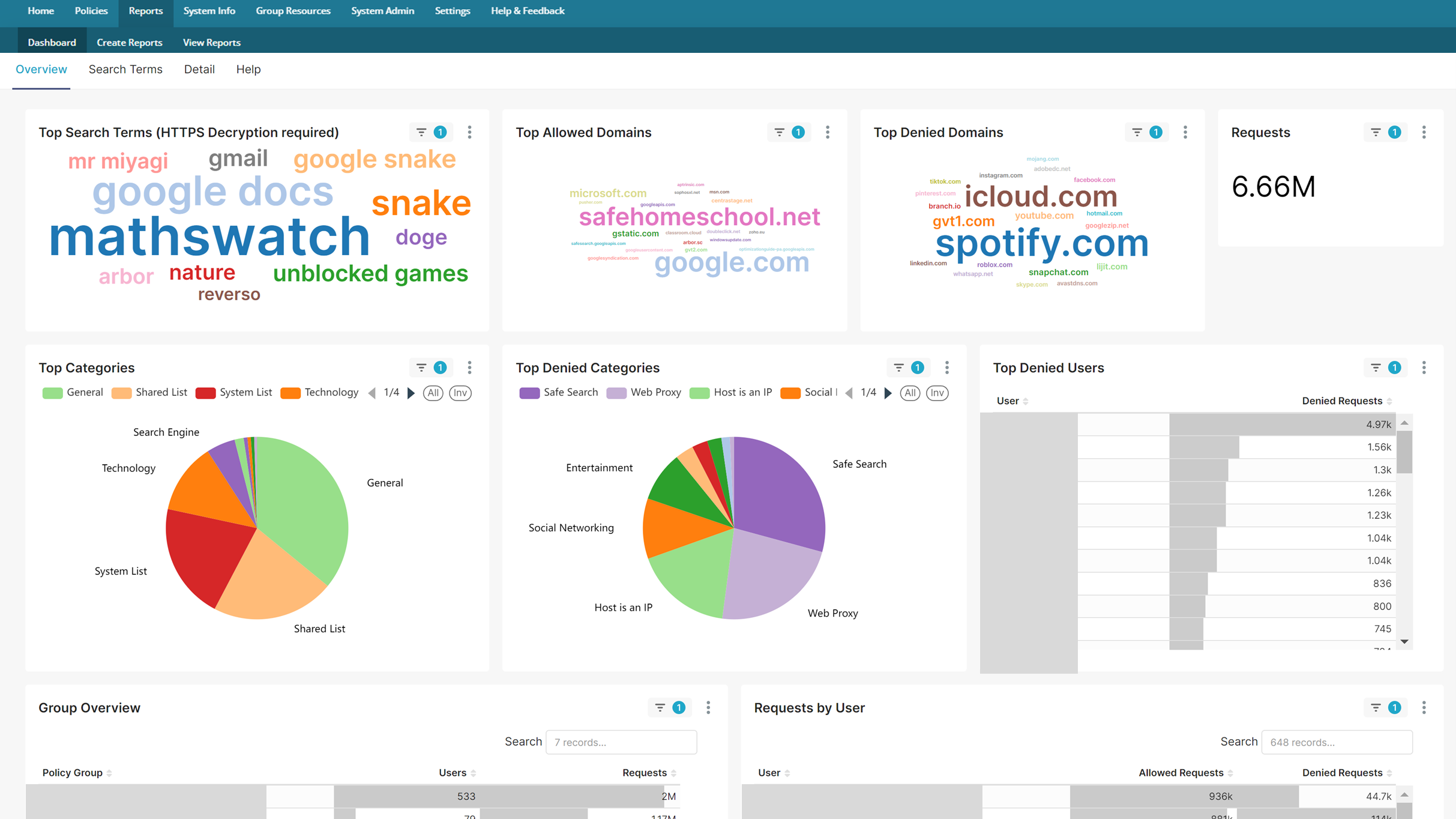Open kebab menu on Requests widget
1456x819 pixels.
pyautogui.click(x=1424, y=132)
